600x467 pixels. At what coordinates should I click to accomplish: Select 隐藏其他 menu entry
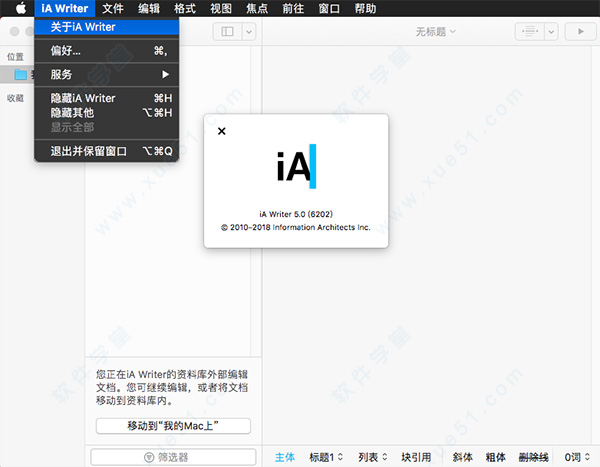tap(106, 113)
